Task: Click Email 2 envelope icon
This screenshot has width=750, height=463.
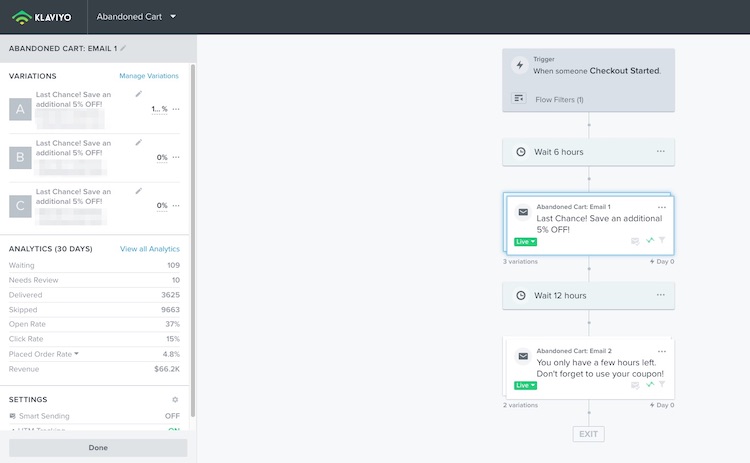Action: tap(523, 356)
